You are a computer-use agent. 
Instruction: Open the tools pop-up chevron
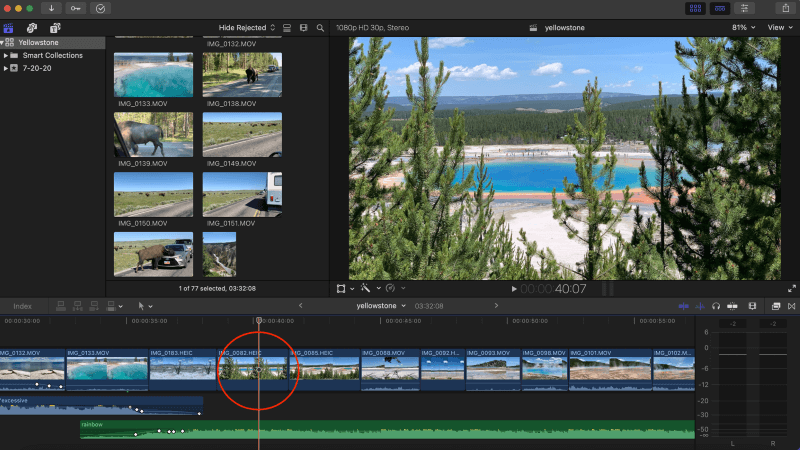click(x=151, y=307)
